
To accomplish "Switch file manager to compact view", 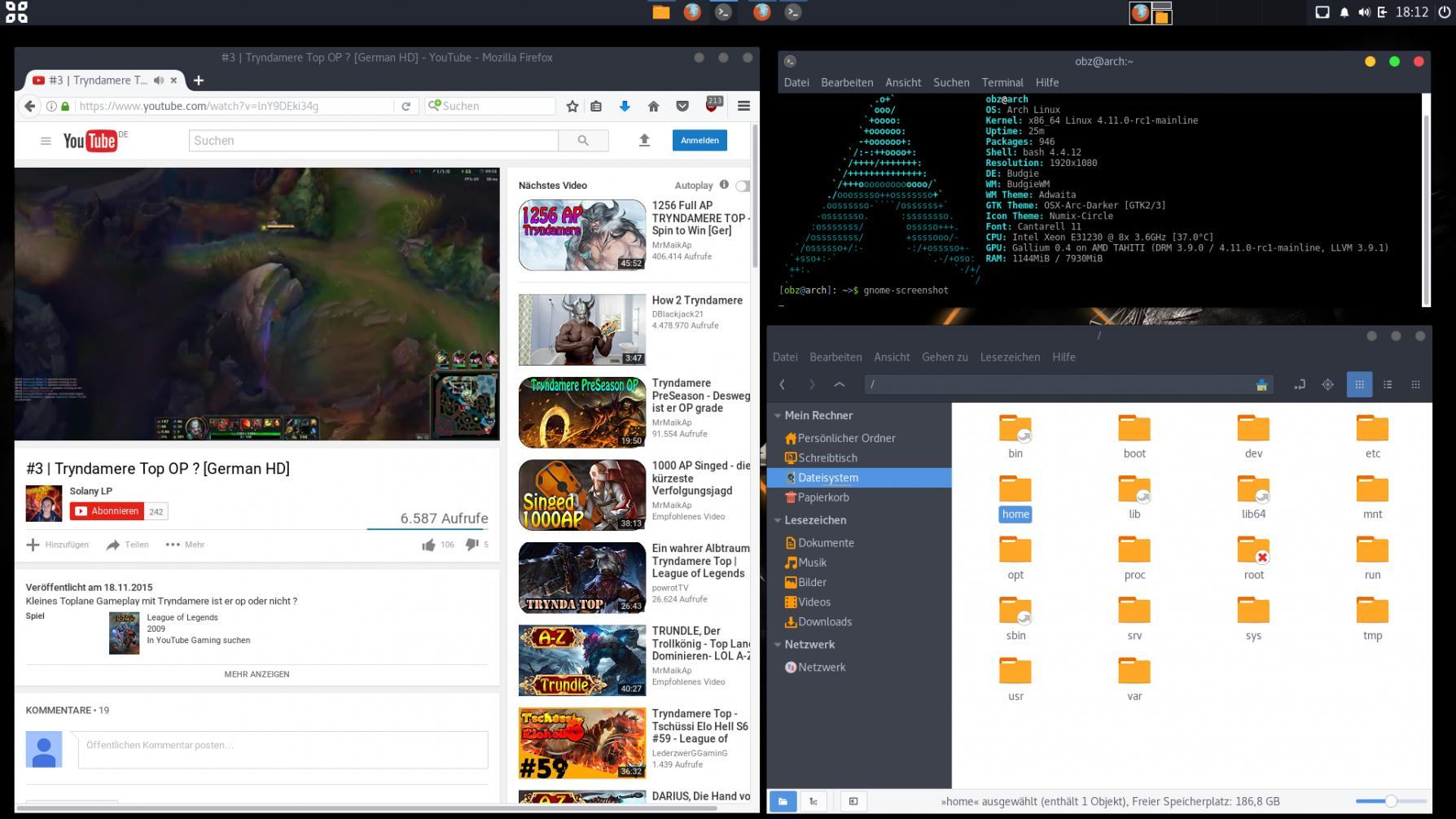I will [1416, 384].
